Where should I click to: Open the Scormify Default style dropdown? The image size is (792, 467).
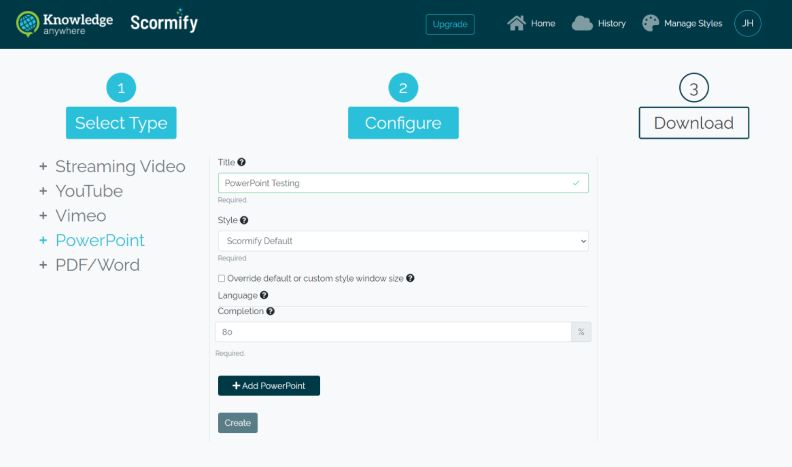click(x=403, y=241)
